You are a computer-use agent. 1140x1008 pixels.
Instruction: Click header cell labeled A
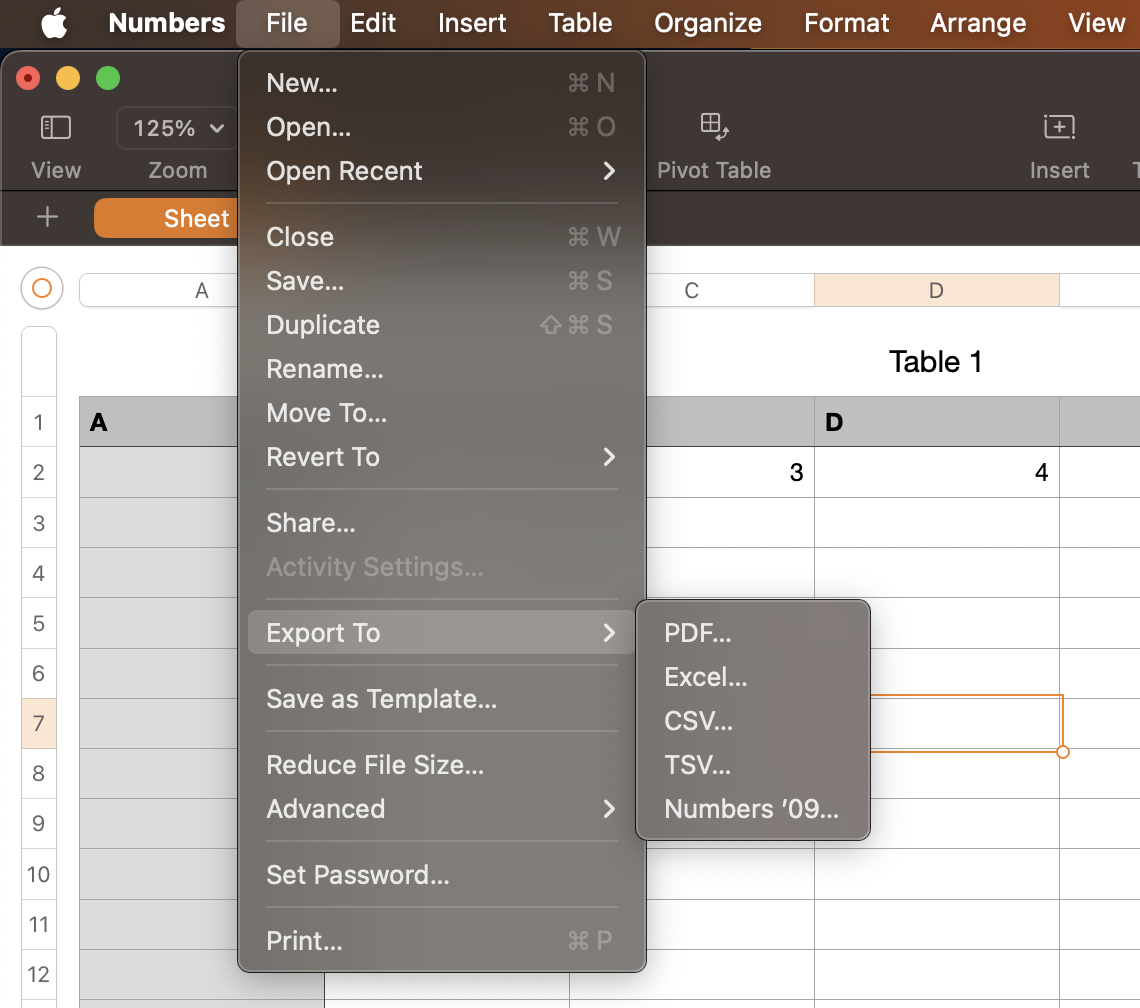[x=158, y=422]
